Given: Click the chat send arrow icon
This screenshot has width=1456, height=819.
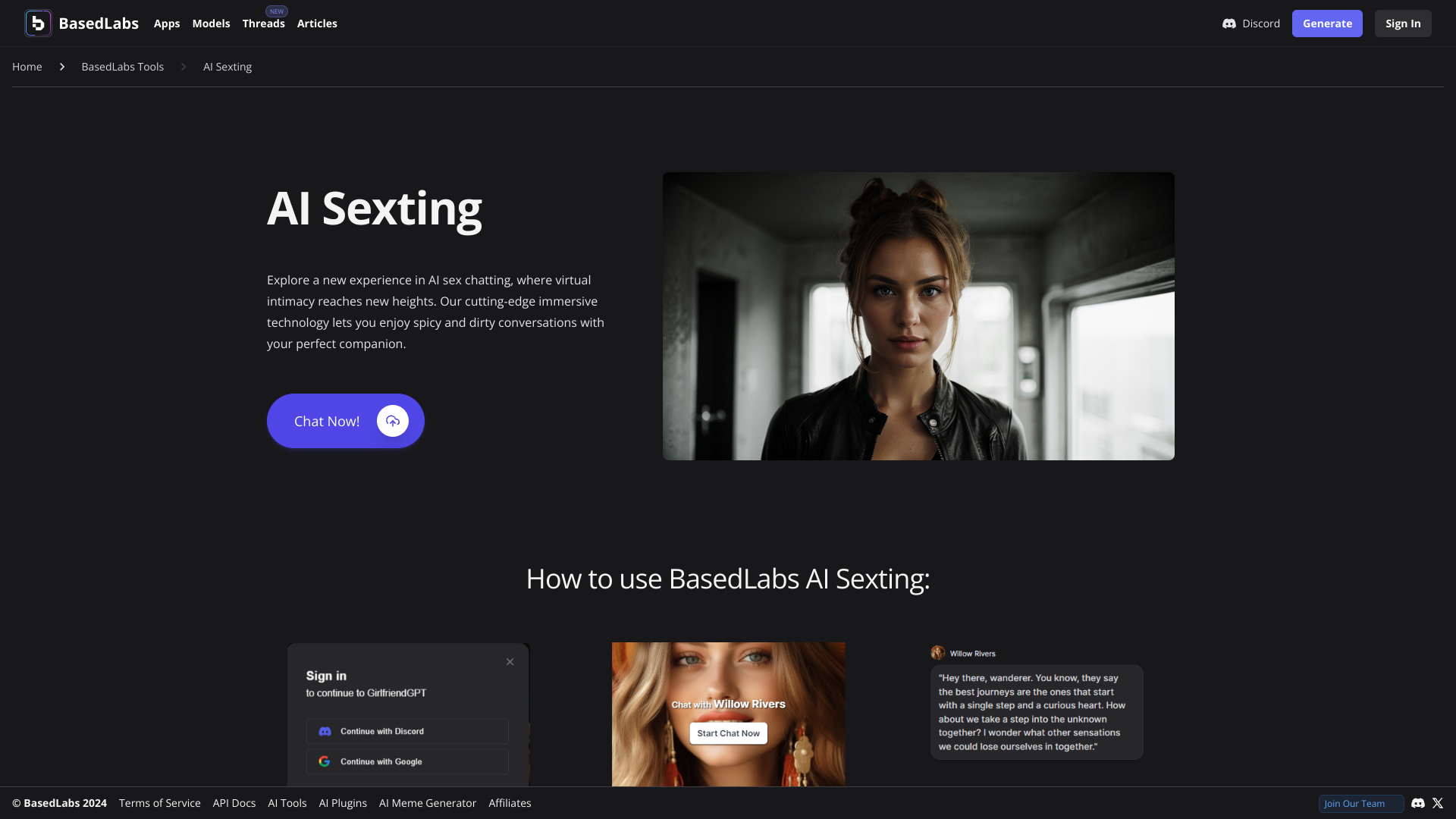Looking at the screenshot, I should (x=392, y=421).
